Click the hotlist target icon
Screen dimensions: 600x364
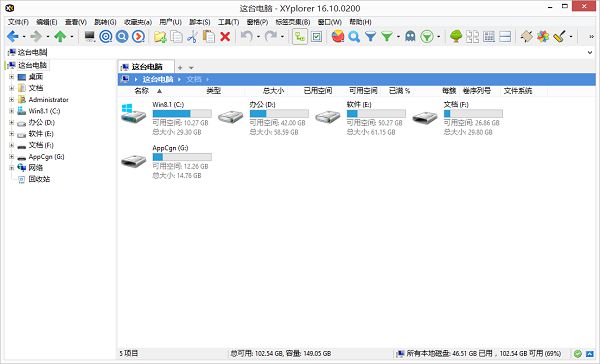pyautogui.click(x=106, y=36)
